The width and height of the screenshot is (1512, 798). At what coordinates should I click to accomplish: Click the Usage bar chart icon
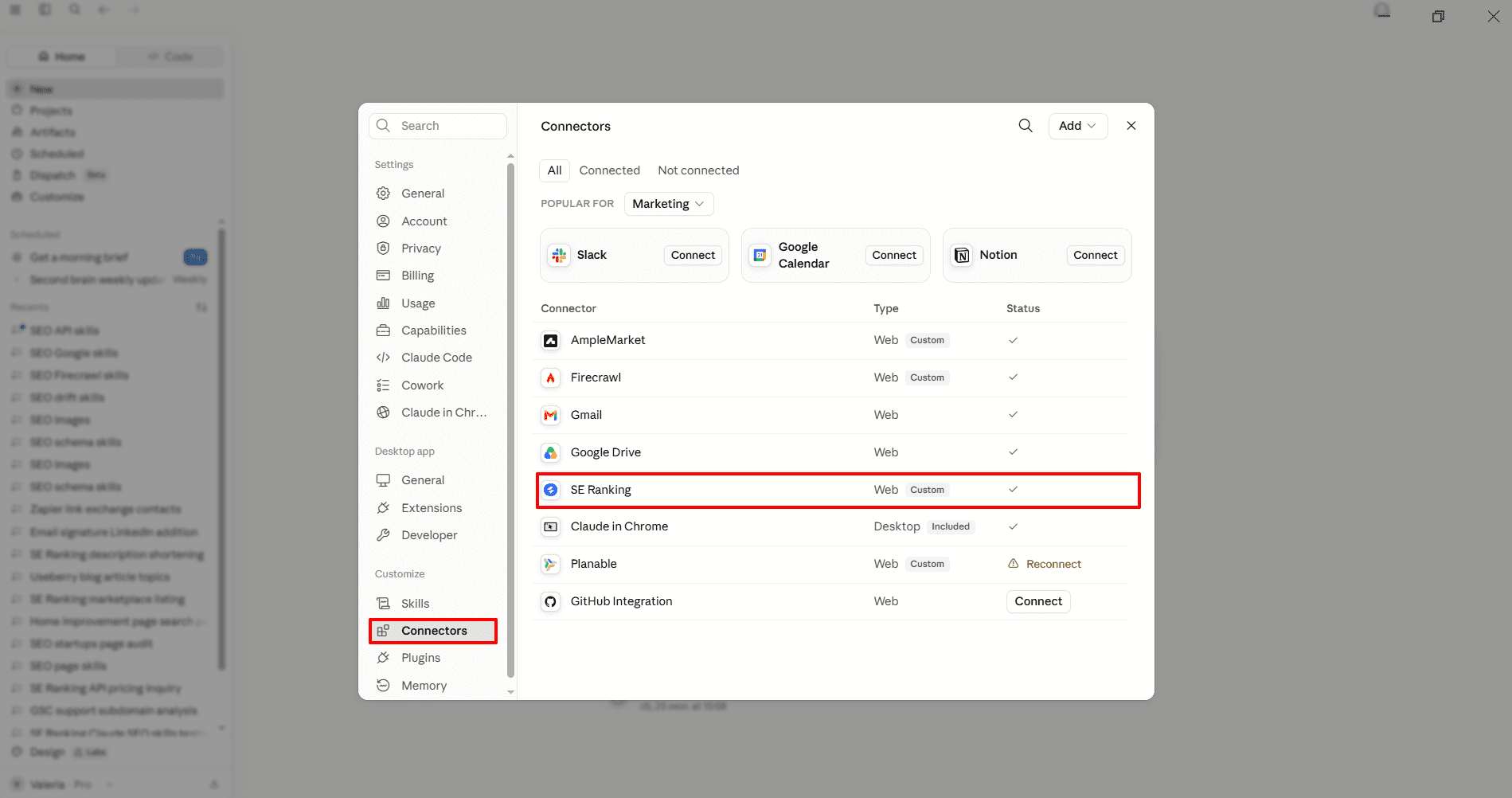tap(383, 303)
